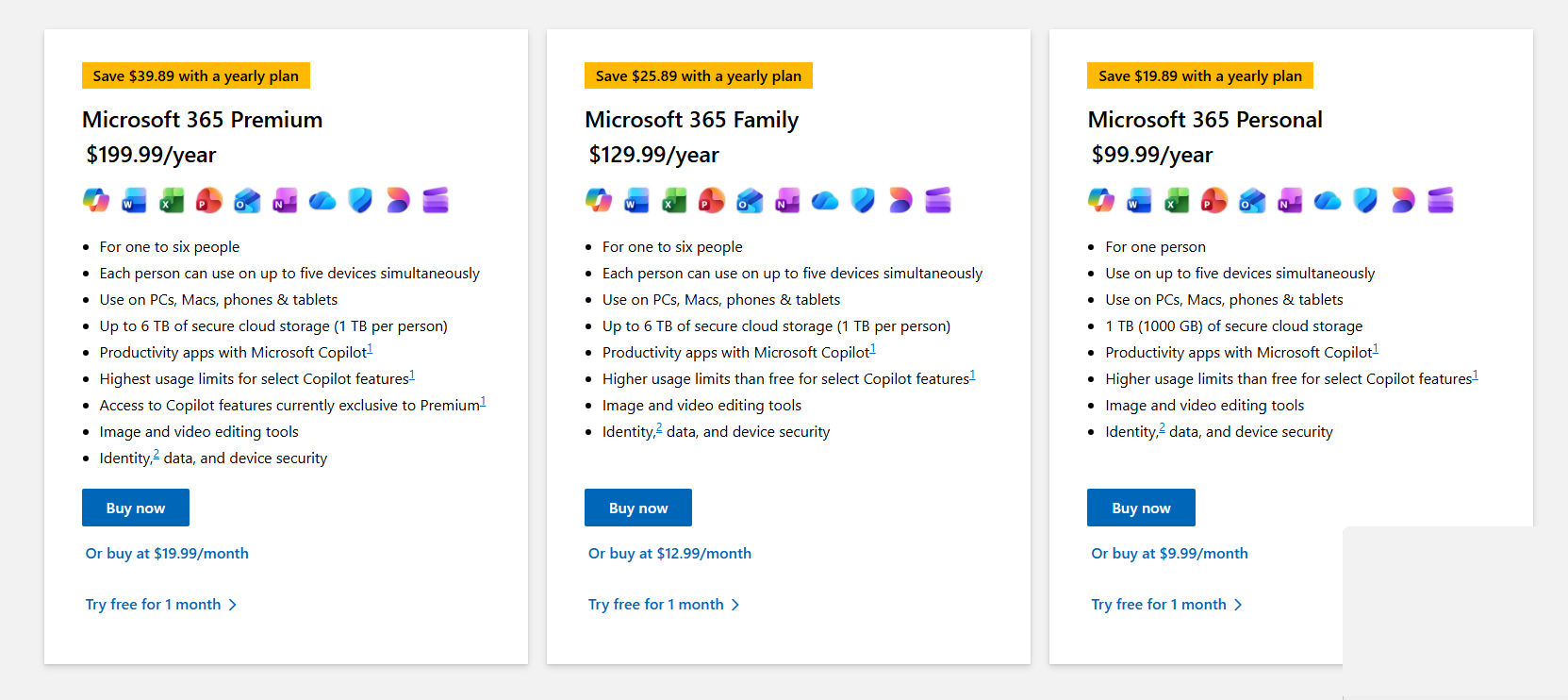
Task: Click the 'Save $25.89 with a yearly plan' banner
Action: pos(699,75)
